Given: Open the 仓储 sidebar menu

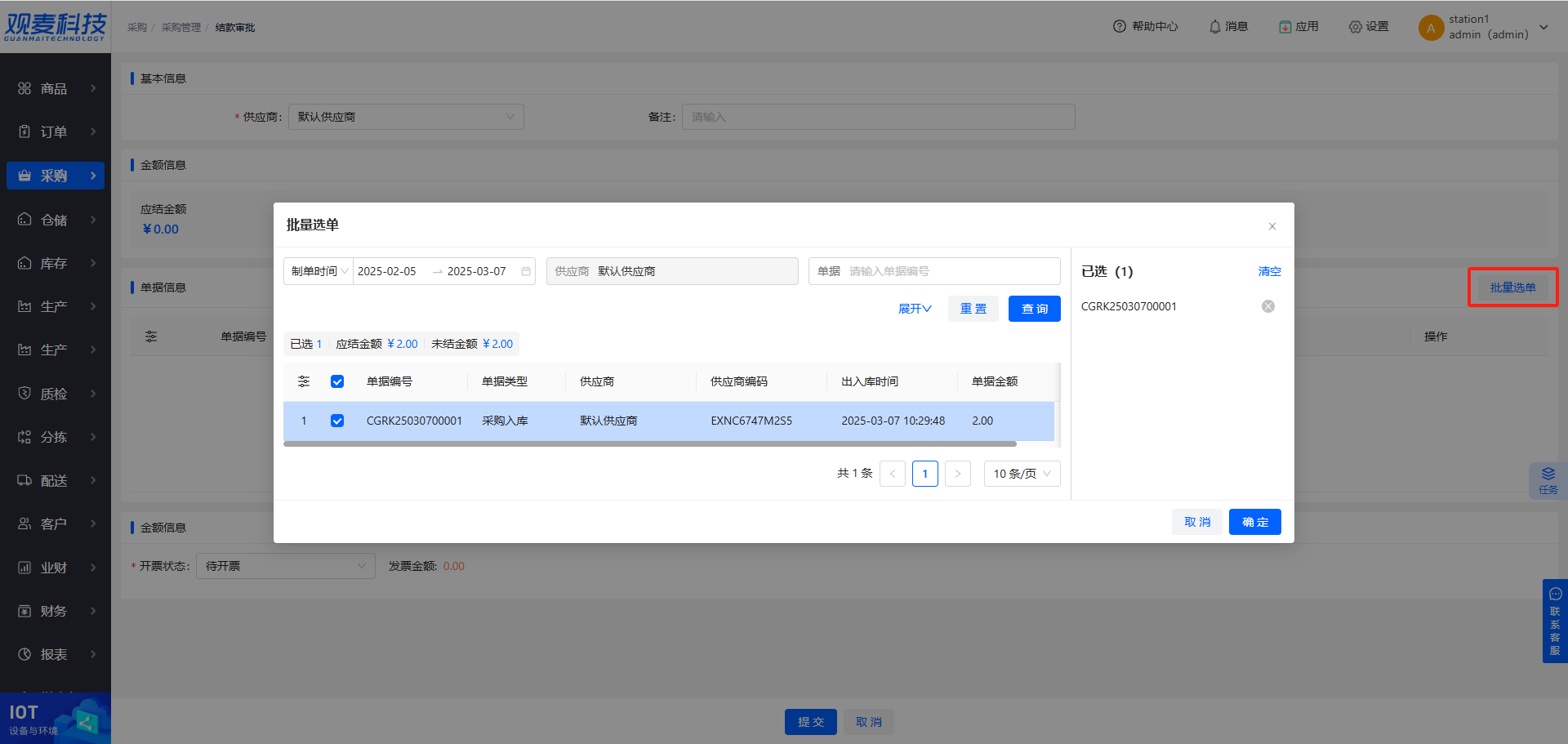Looking at the screenshot, I should [56, 220].
